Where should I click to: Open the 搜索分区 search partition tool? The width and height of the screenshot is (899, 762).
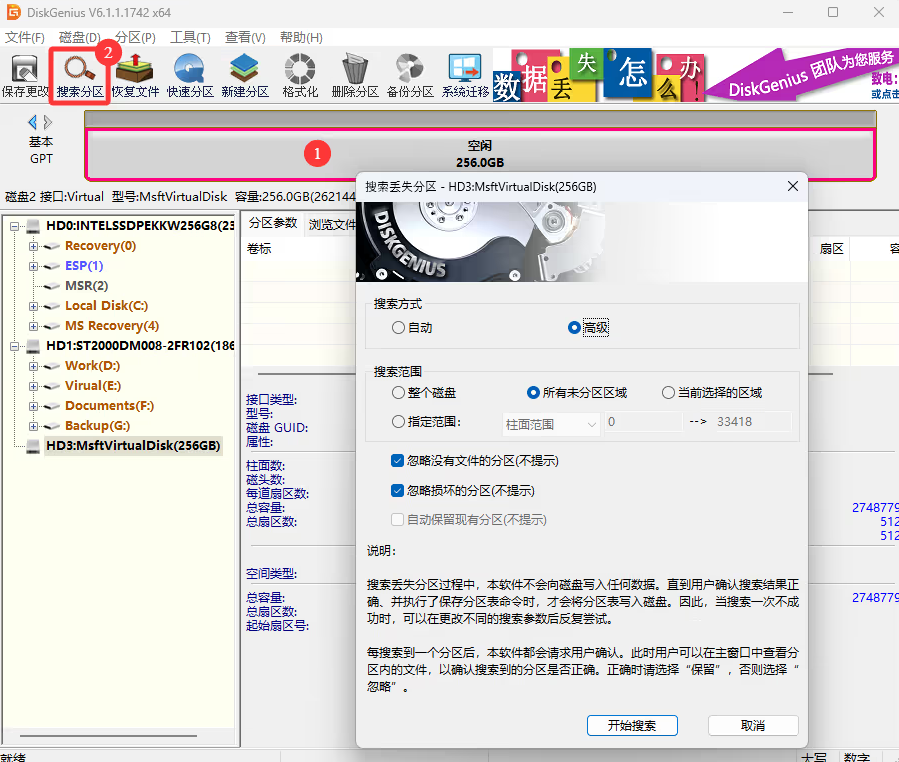tap(80, 76)
